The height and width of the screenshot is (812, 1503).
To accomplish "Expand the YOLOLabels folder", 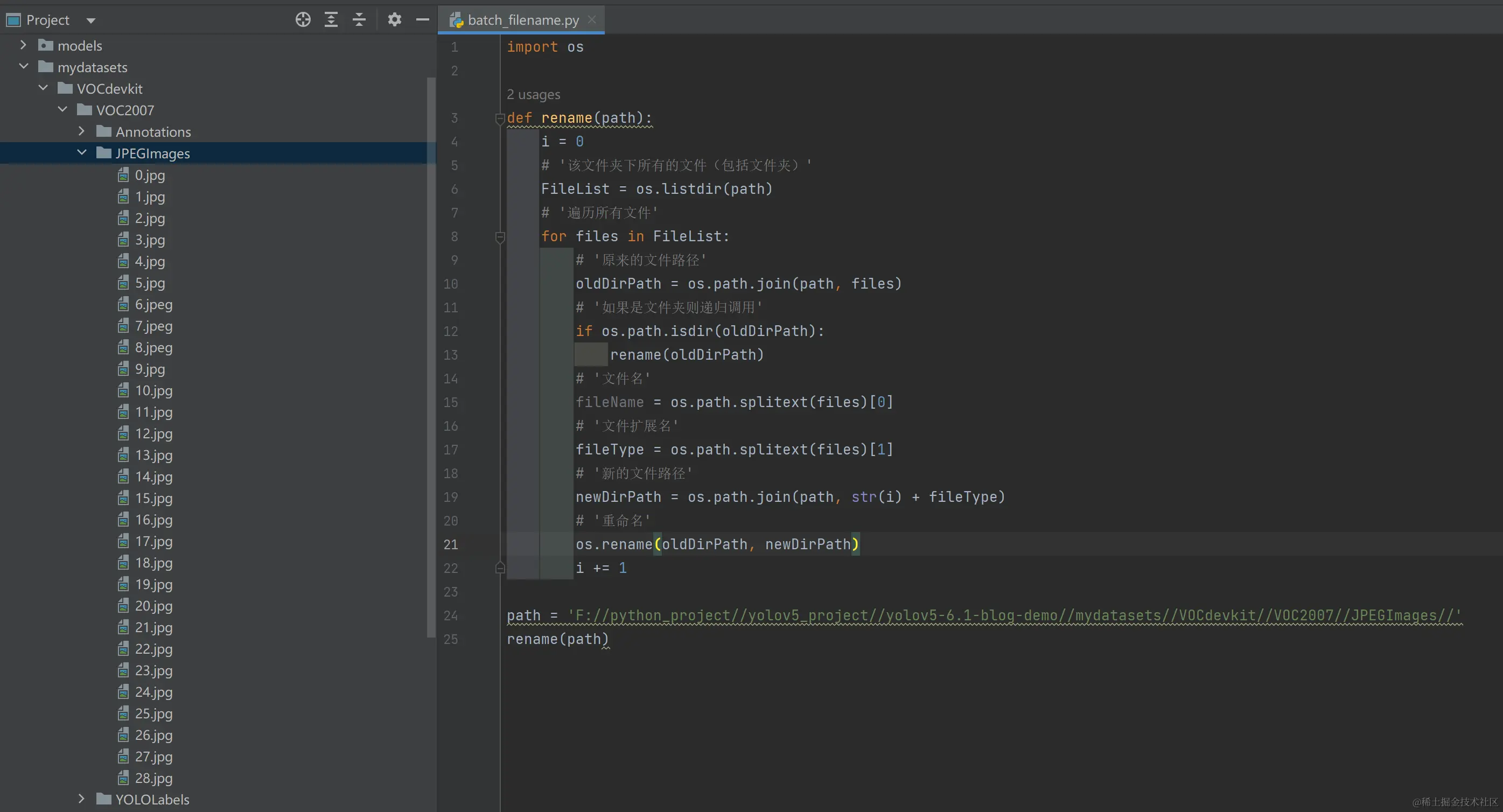I will [x=82, y=799].
